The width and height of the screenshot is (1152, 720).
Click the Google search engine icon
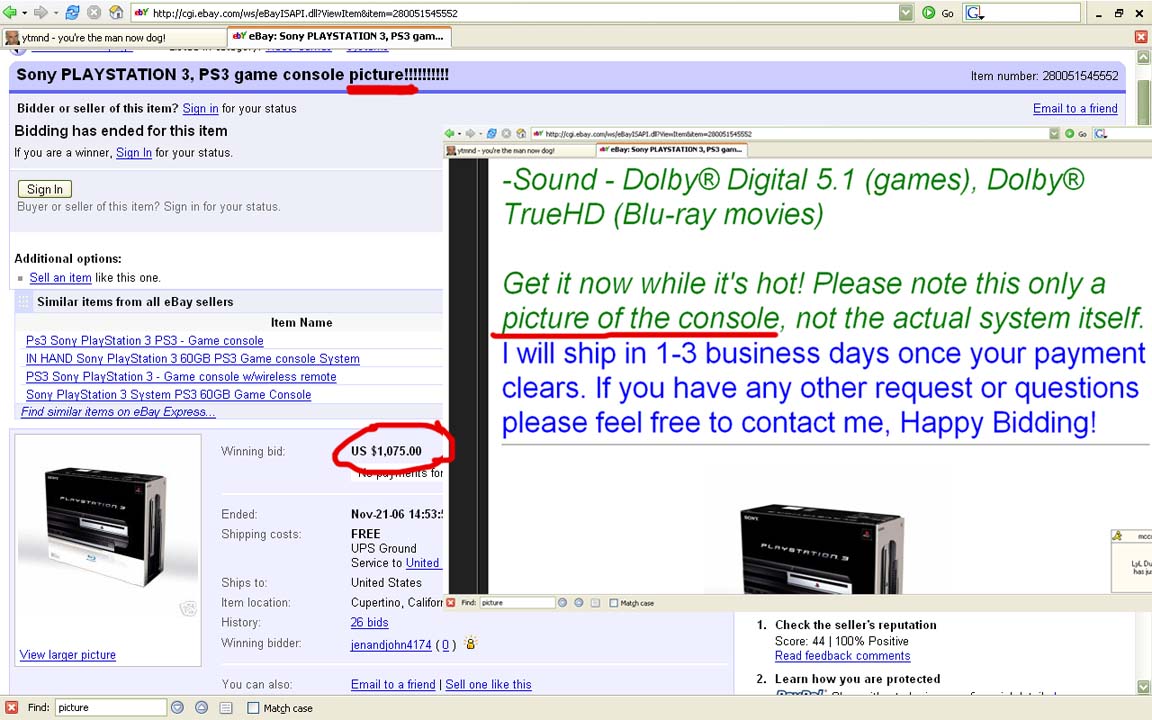coord(973,12)
